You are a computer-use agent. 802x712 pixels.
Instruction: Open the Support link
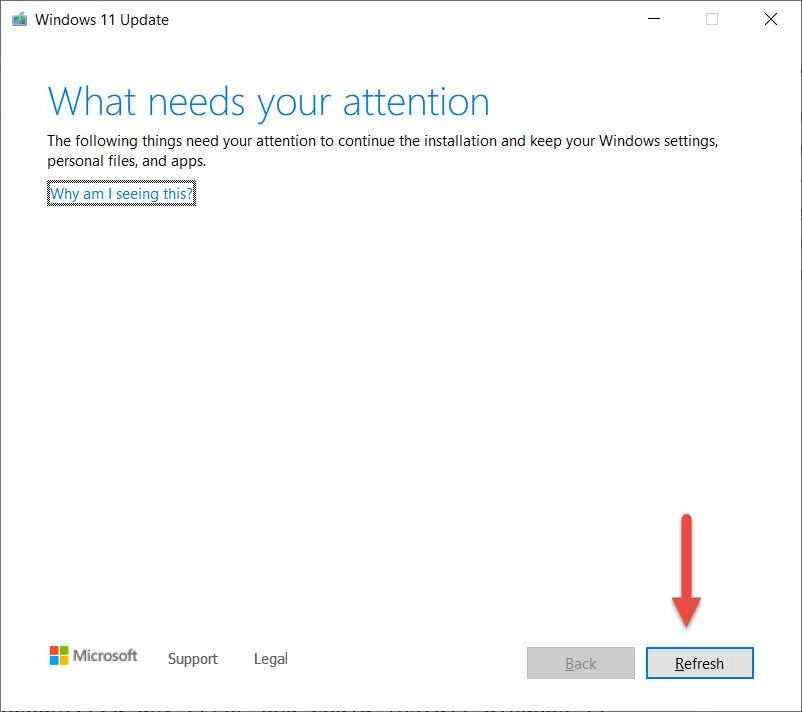193,658
